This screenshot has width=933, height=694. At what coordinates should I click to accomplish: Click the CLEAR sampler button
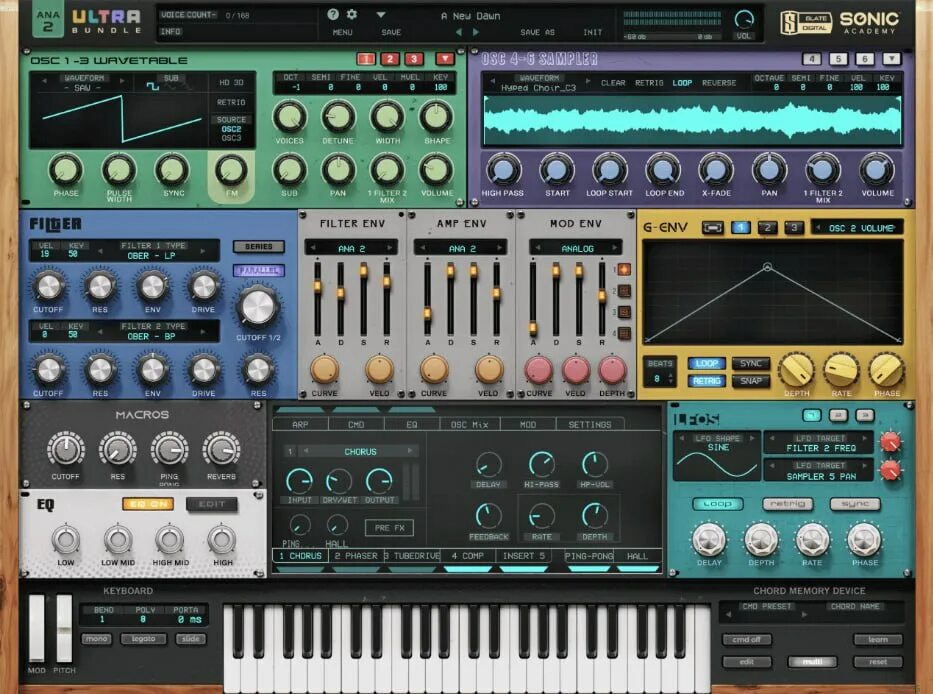pos(613,83)
